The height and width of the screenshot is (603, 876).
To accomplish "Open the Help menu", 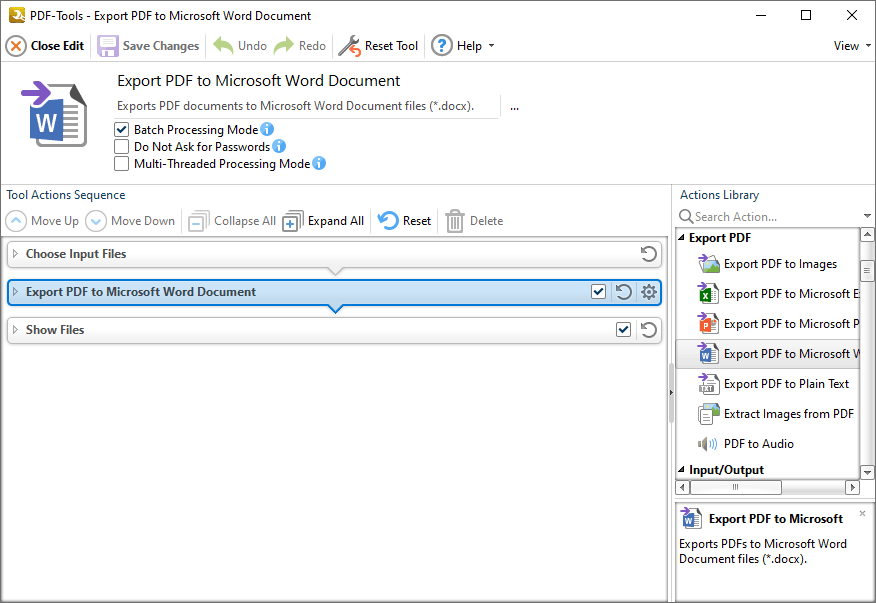I will coord(456,46).
